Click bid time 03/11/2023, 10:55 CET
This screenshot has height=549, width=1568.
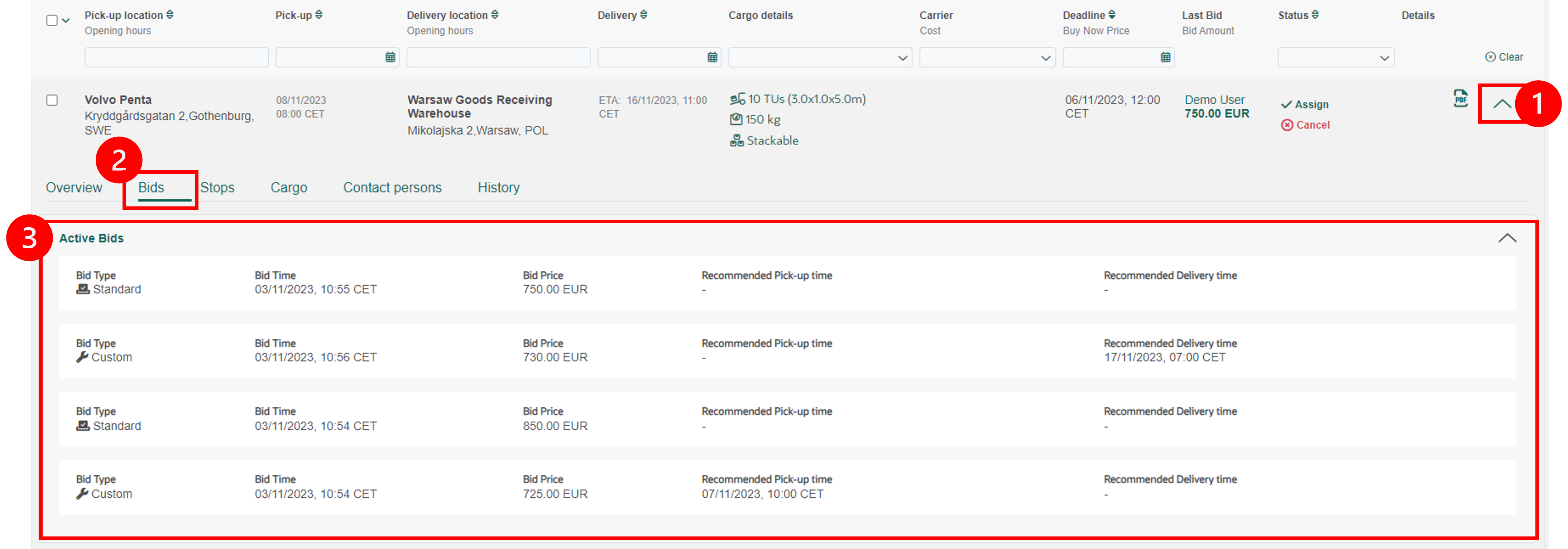[x=315, y=289]
